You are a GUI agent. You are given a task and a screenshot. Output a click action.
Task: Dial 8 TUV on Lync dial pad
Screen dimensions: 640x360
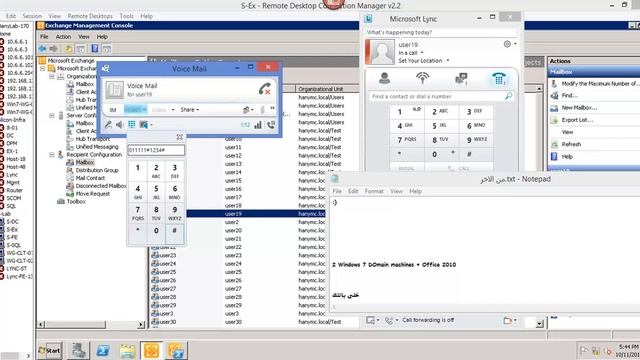point(441,140)
